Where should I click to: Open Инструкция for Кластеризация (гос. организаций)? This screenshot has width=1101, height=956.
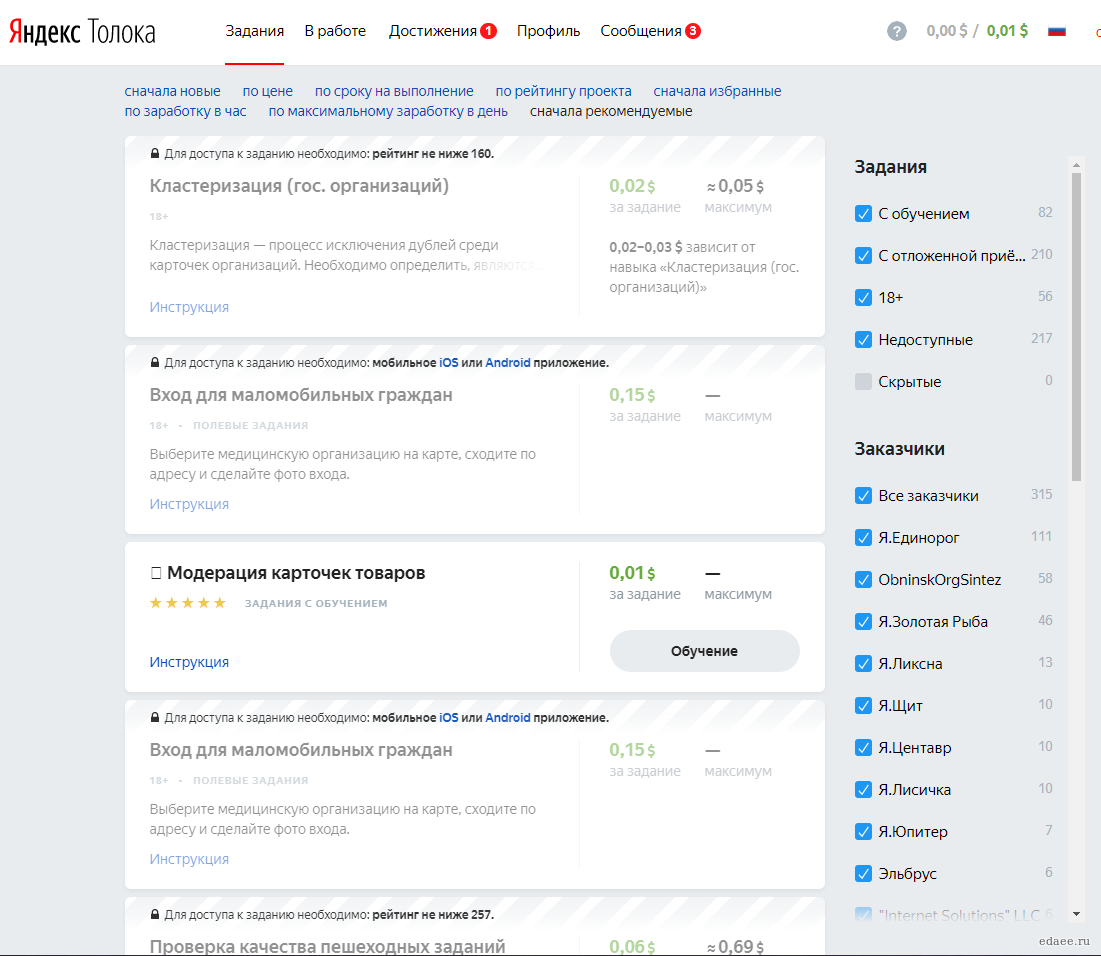tap(189, 307)
